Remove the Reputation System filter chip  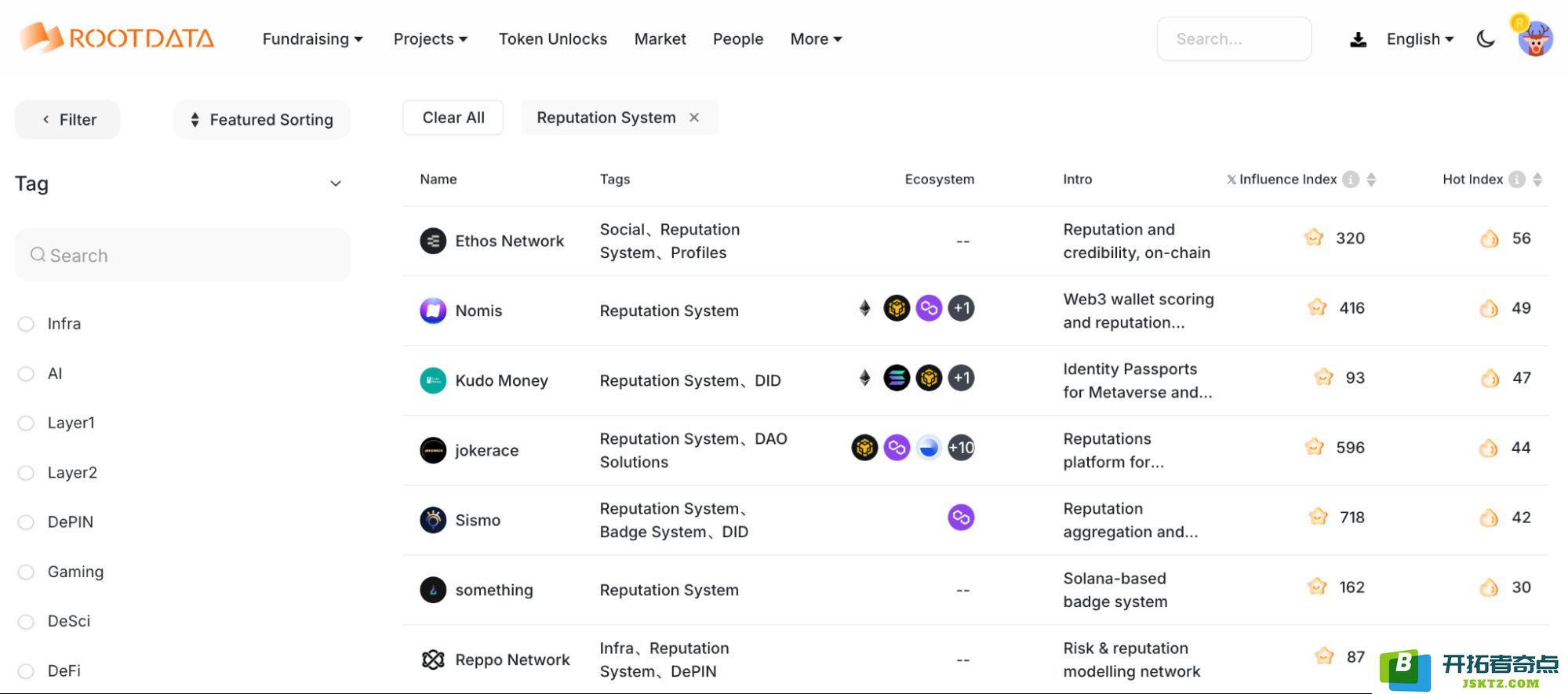(x=694, y=118)
